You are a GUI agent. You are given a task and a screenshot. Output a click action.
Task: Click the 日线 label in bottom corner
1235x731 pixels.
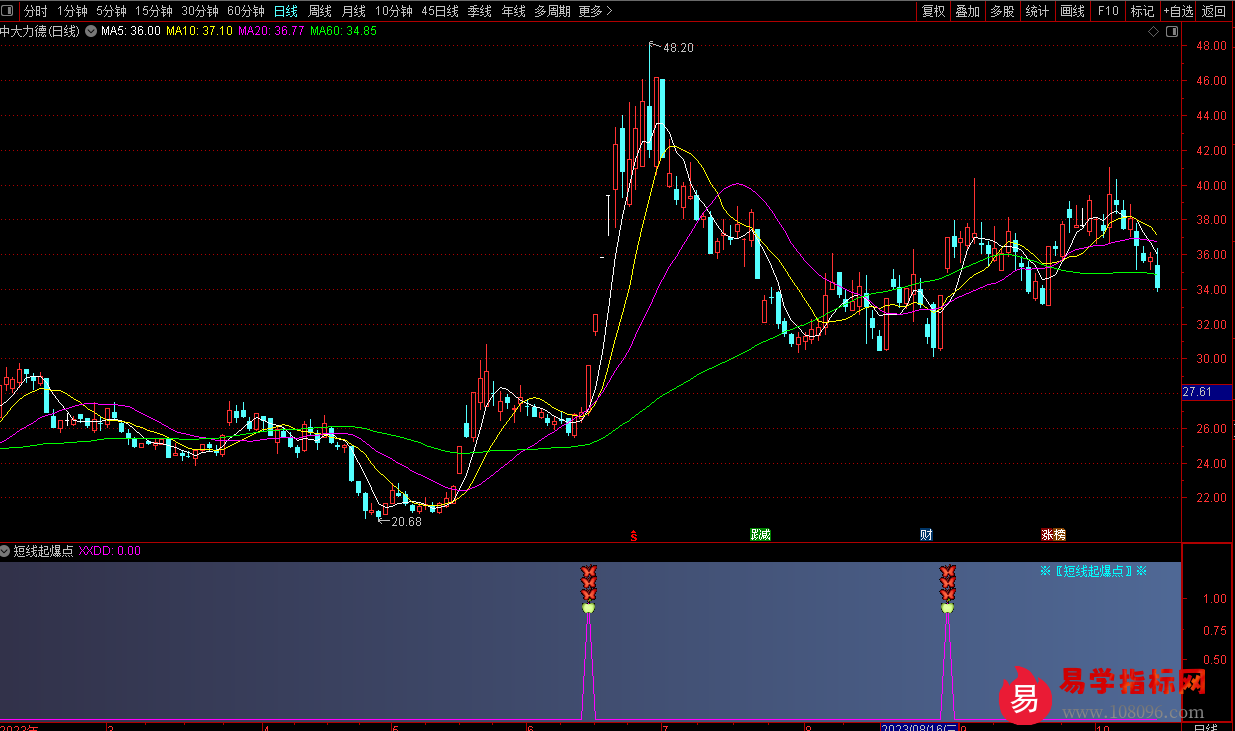(1207, 726)
